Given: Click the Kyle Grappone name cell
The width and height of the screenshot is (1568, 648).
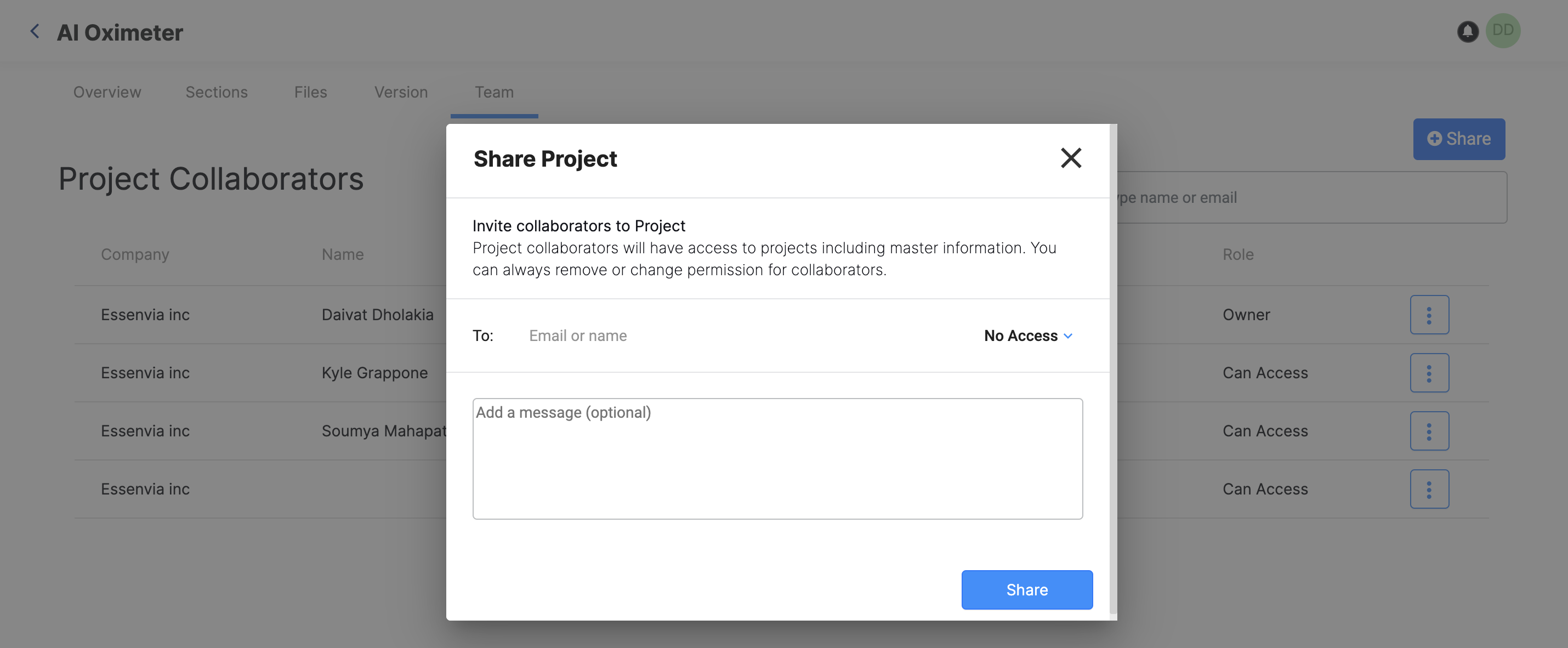Looking at the screenshot, I should (374, 372).
